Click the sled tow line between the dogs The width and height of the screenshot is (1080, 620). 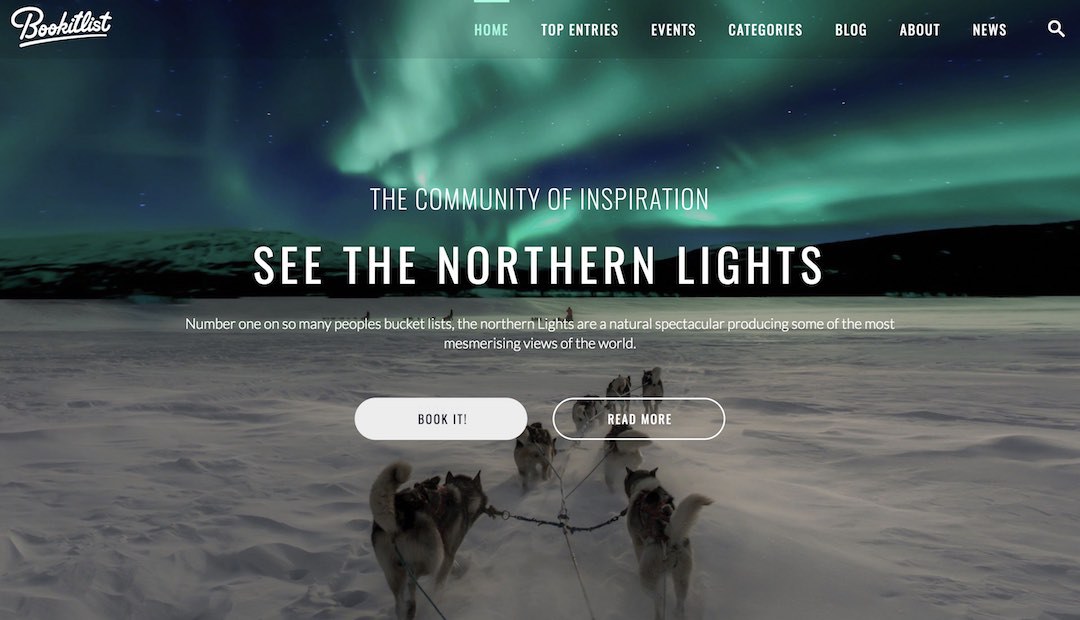[x=561, y=520]
